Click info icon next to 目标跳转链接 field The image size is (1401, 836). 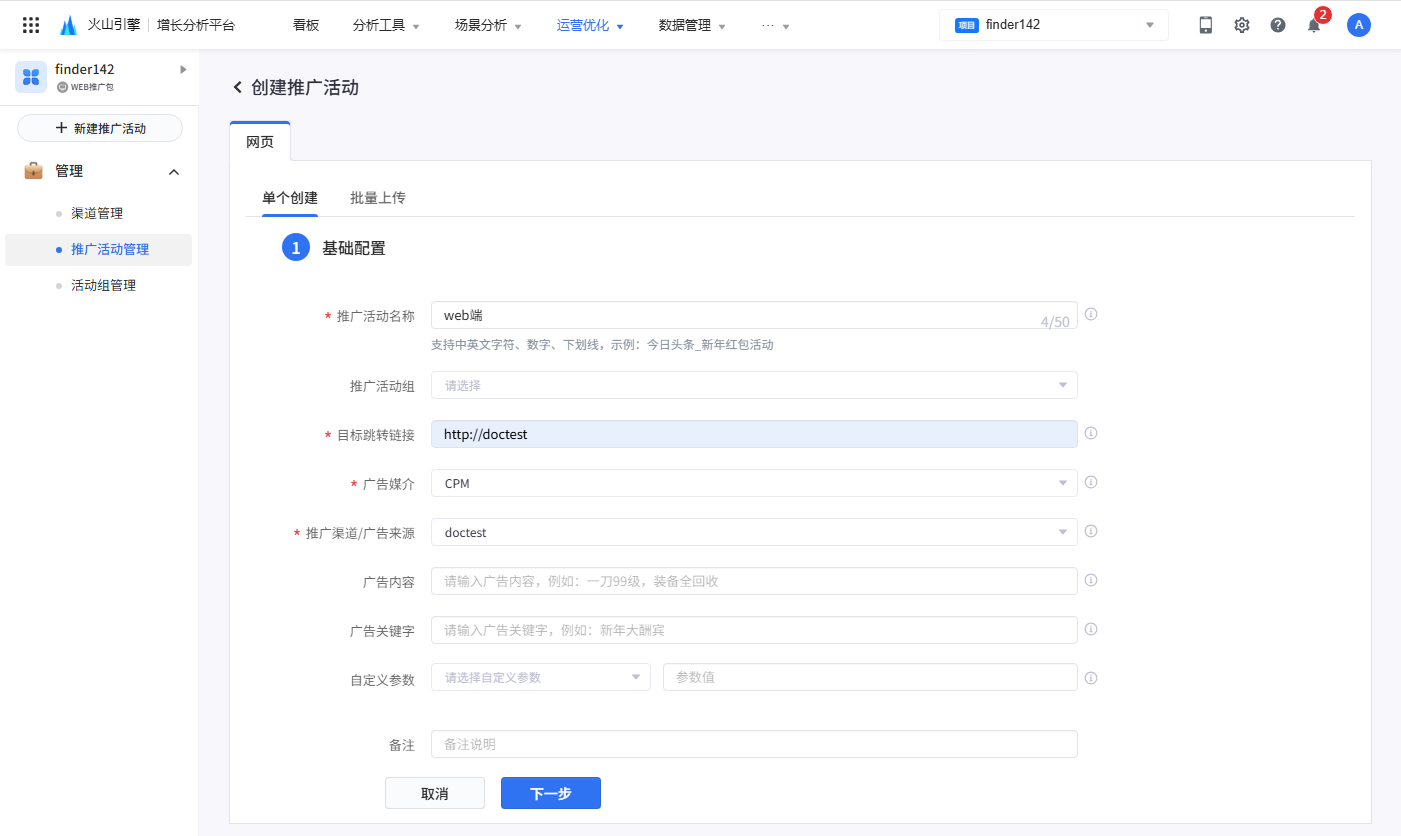1091,433
